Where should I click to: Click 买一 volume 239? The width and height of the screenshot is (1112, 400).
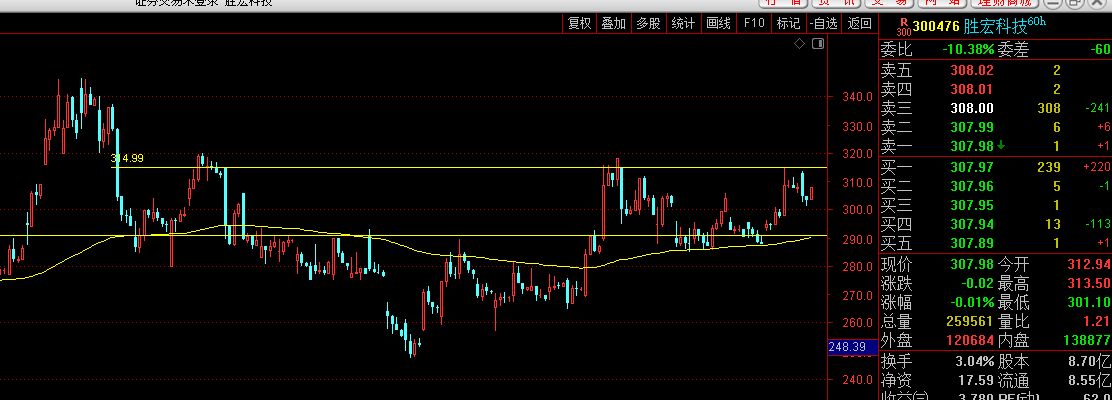pos(1049,167)
